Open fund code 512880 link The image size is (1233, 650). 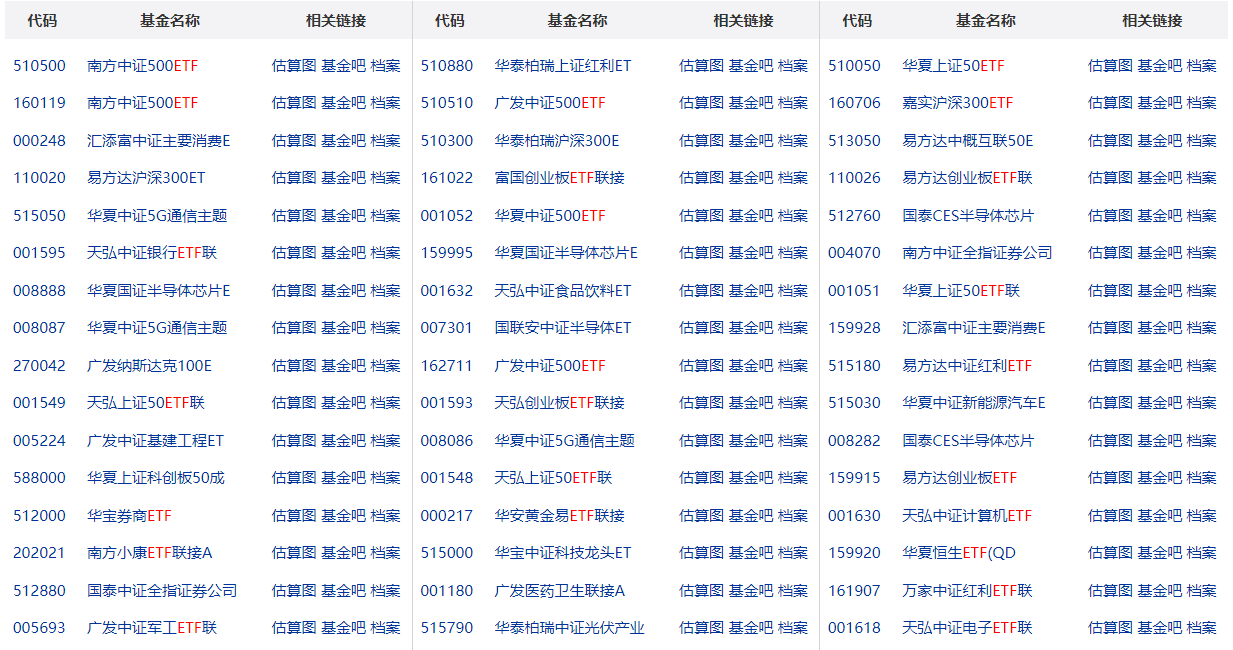coord(39,591)
